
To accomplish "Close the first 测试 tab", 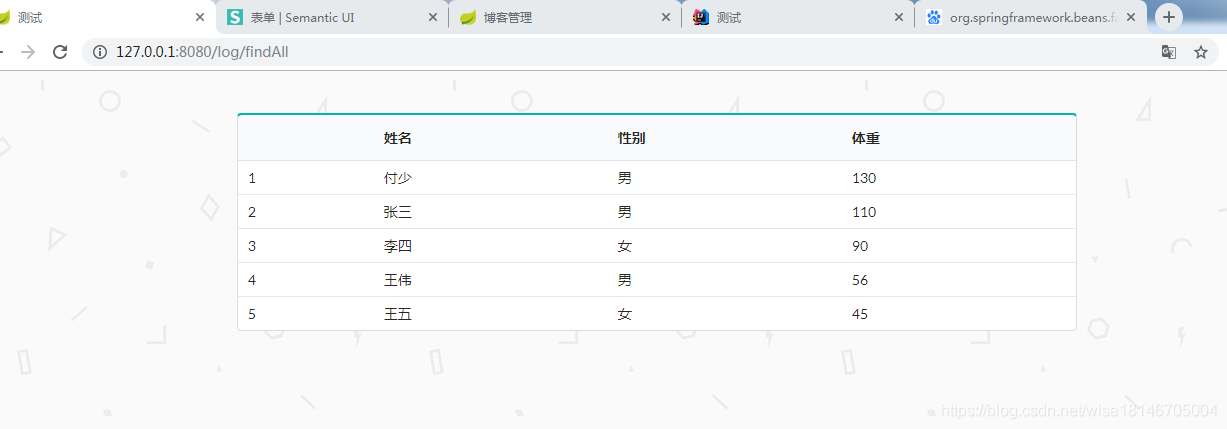I will click(201, 18).
